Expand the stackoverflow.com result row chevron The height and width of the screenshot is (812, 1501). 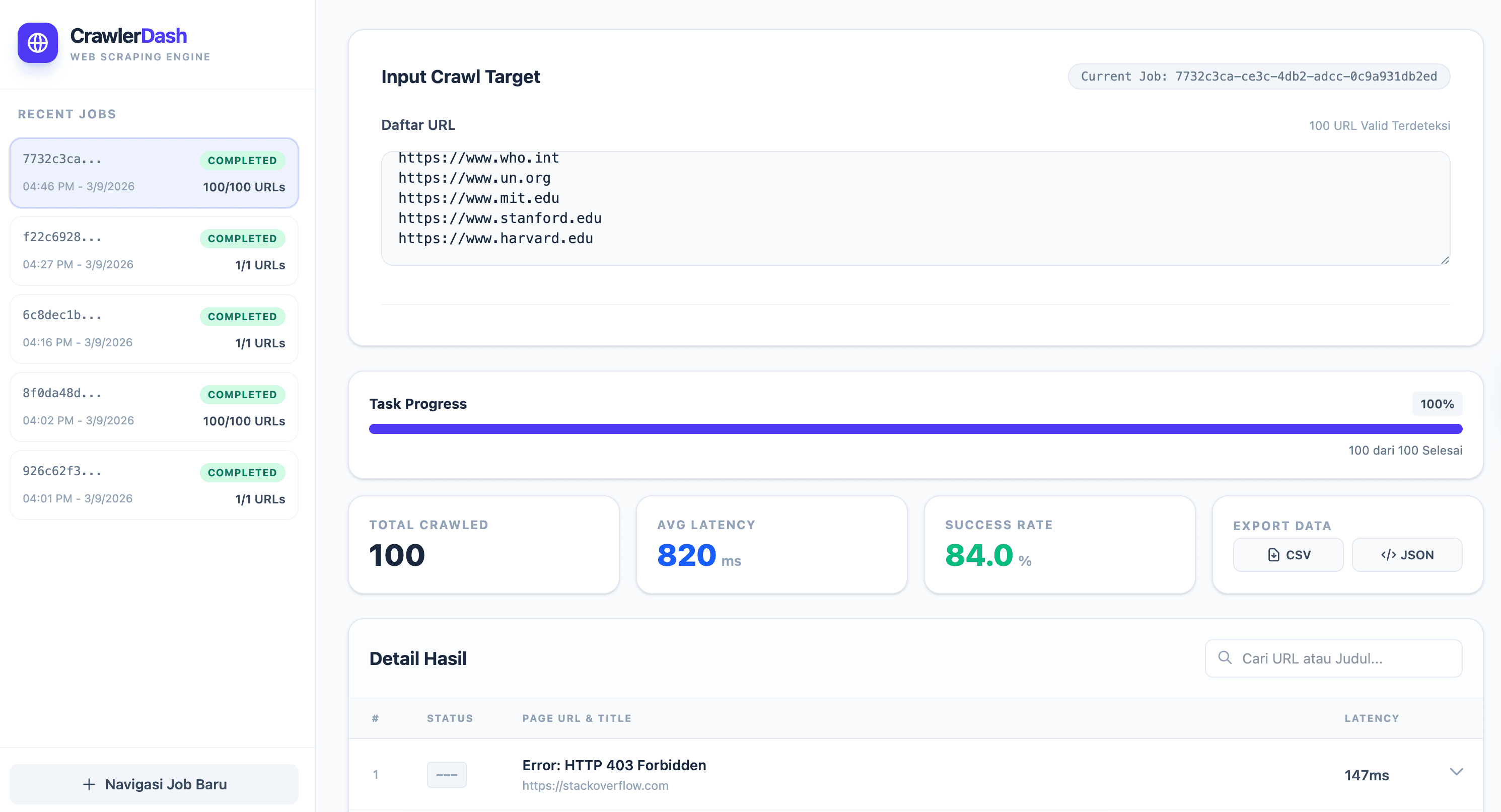pyautogui.click(x=1456, y=772)
